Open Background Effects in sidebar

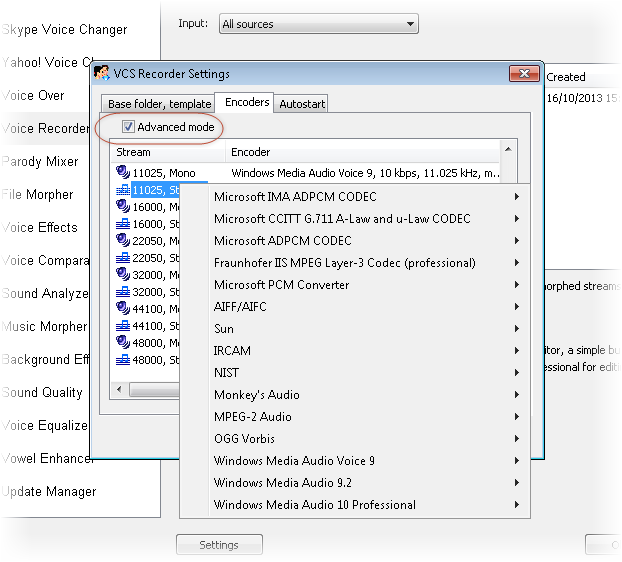45,359
